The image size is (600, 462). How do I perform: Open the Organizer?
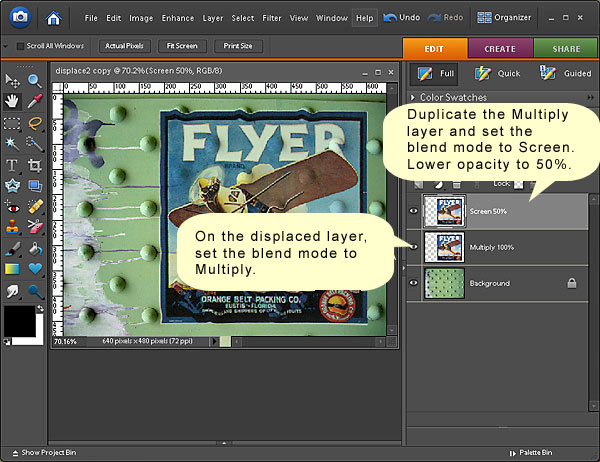tap(504, 18)
